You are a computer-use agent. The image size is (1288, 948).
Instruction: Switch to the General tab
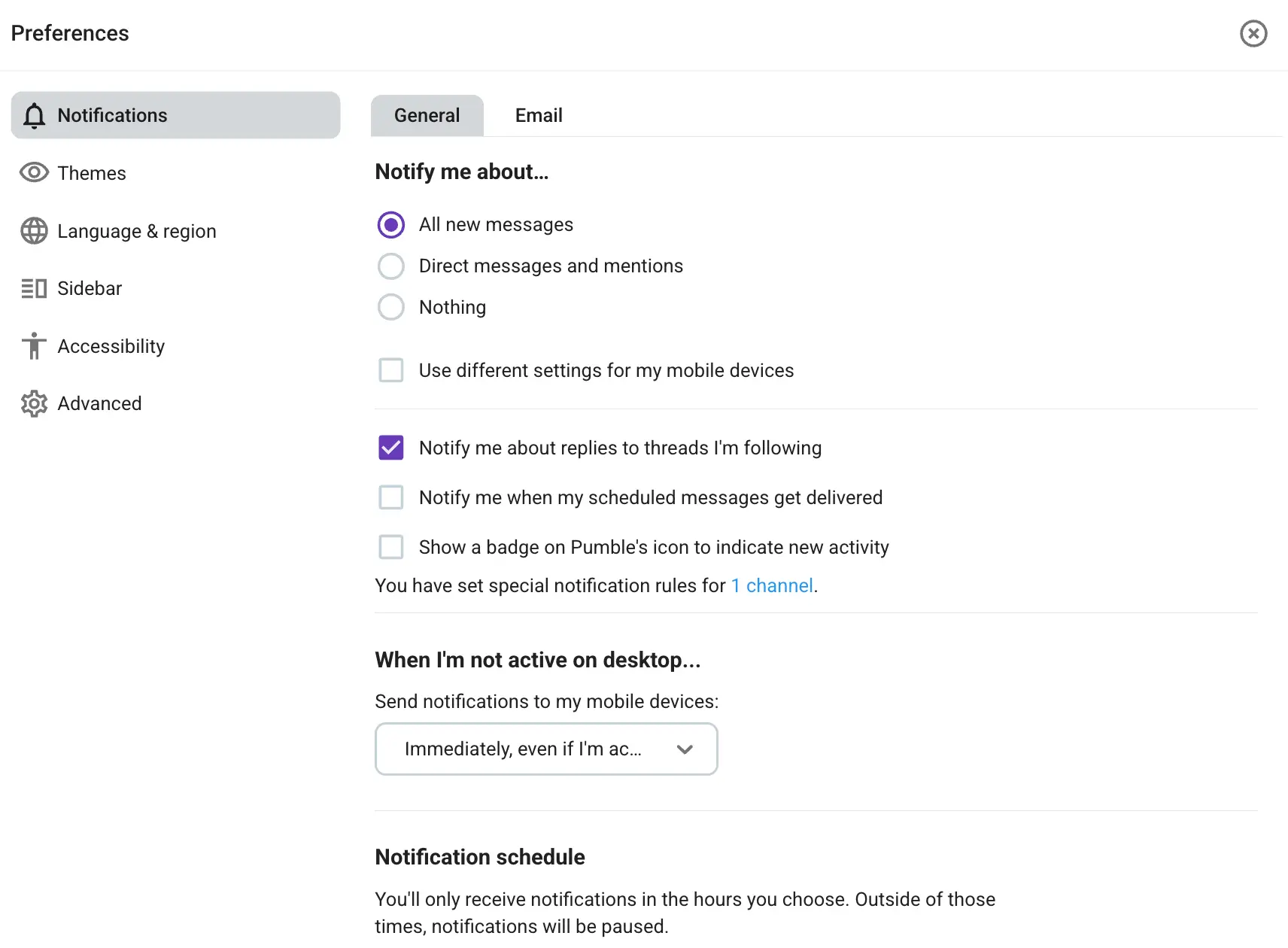point(427,116)
